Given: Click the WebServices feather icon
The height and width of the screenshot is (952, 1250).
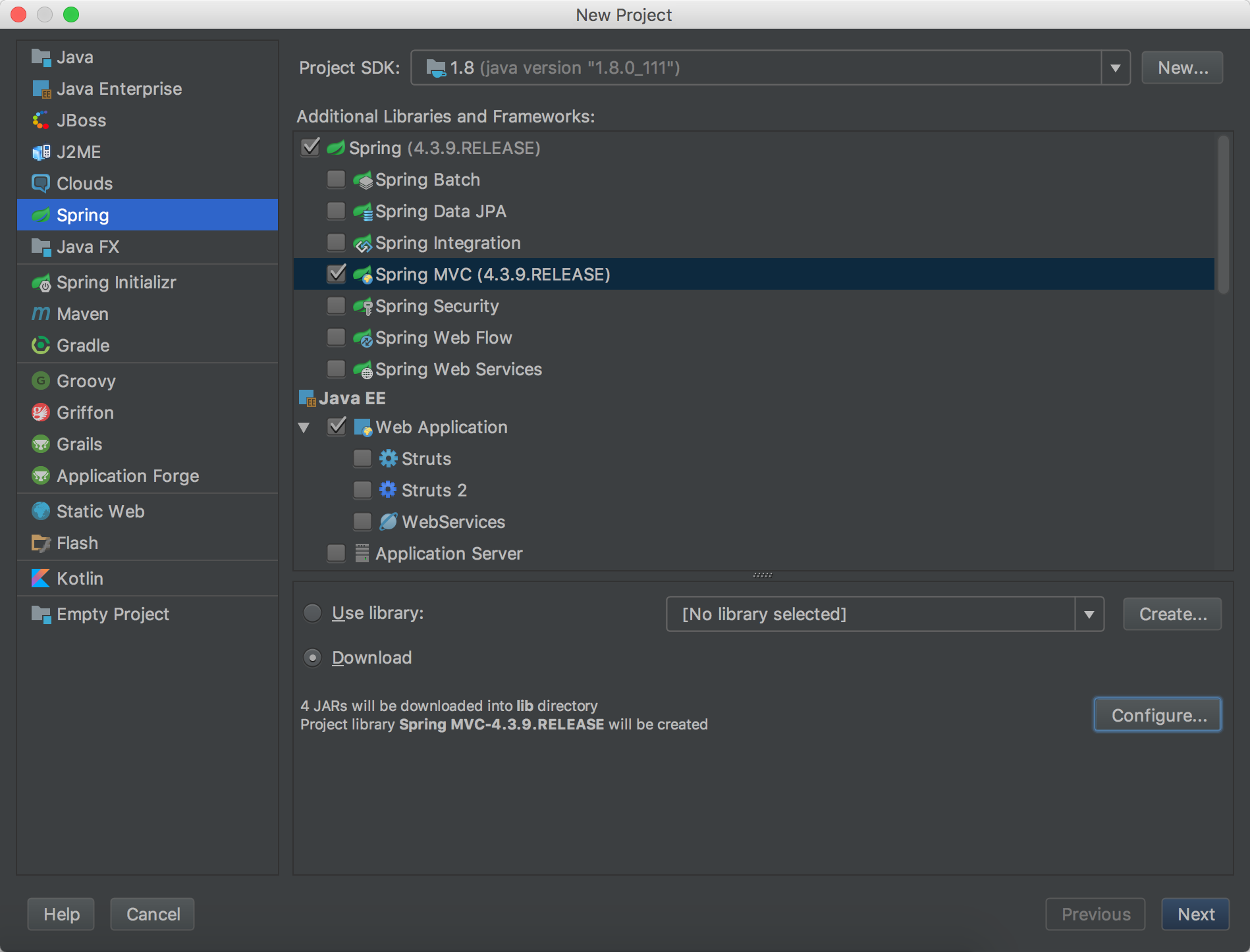Looking at the screenshot, I should [388, 521].
